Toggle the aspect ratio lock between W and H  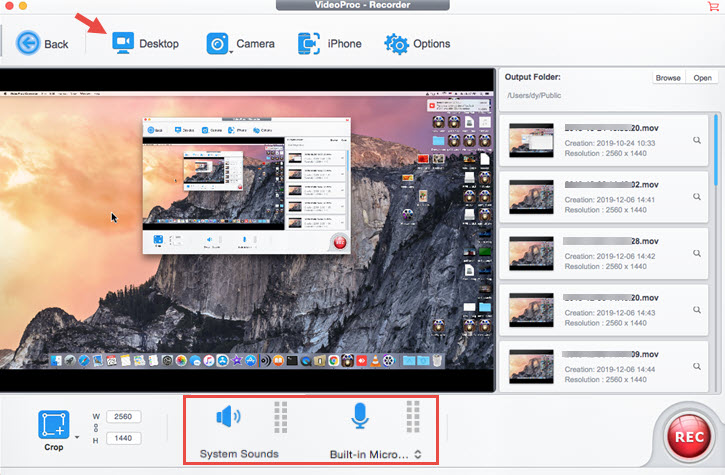(96, 427)
